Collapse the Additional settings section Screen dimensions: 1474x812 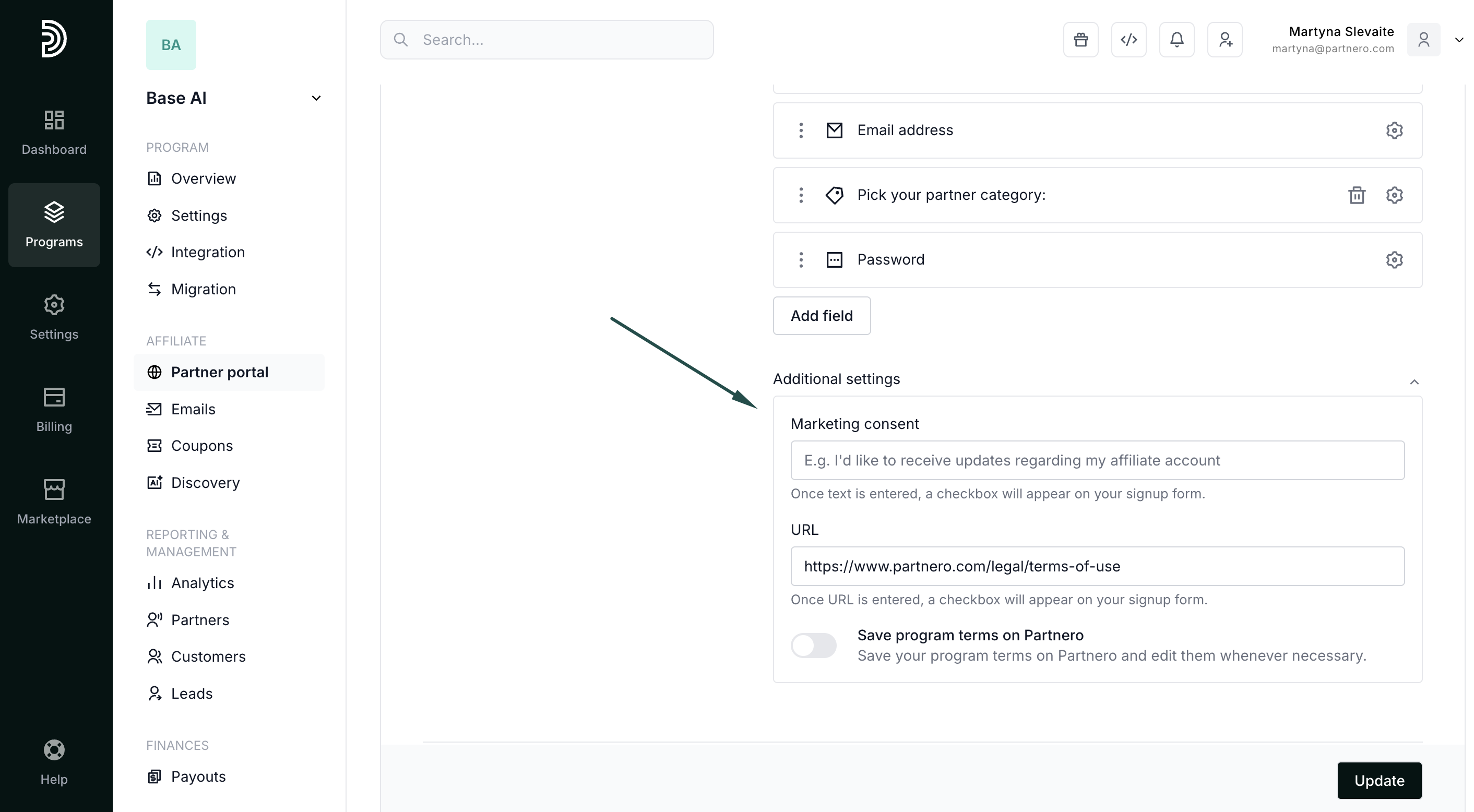click(1414, 381)
